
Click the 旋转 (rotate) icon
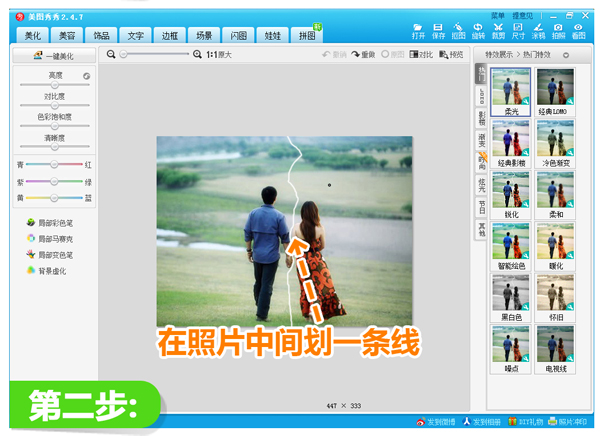click(478, 28)
